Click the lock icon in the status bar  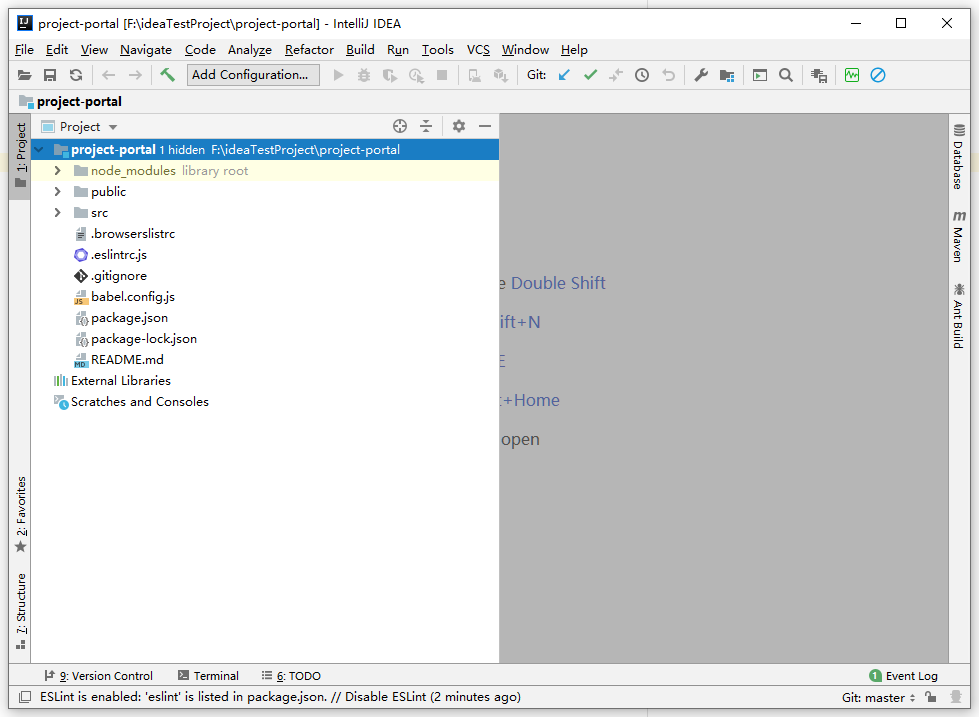930,697
